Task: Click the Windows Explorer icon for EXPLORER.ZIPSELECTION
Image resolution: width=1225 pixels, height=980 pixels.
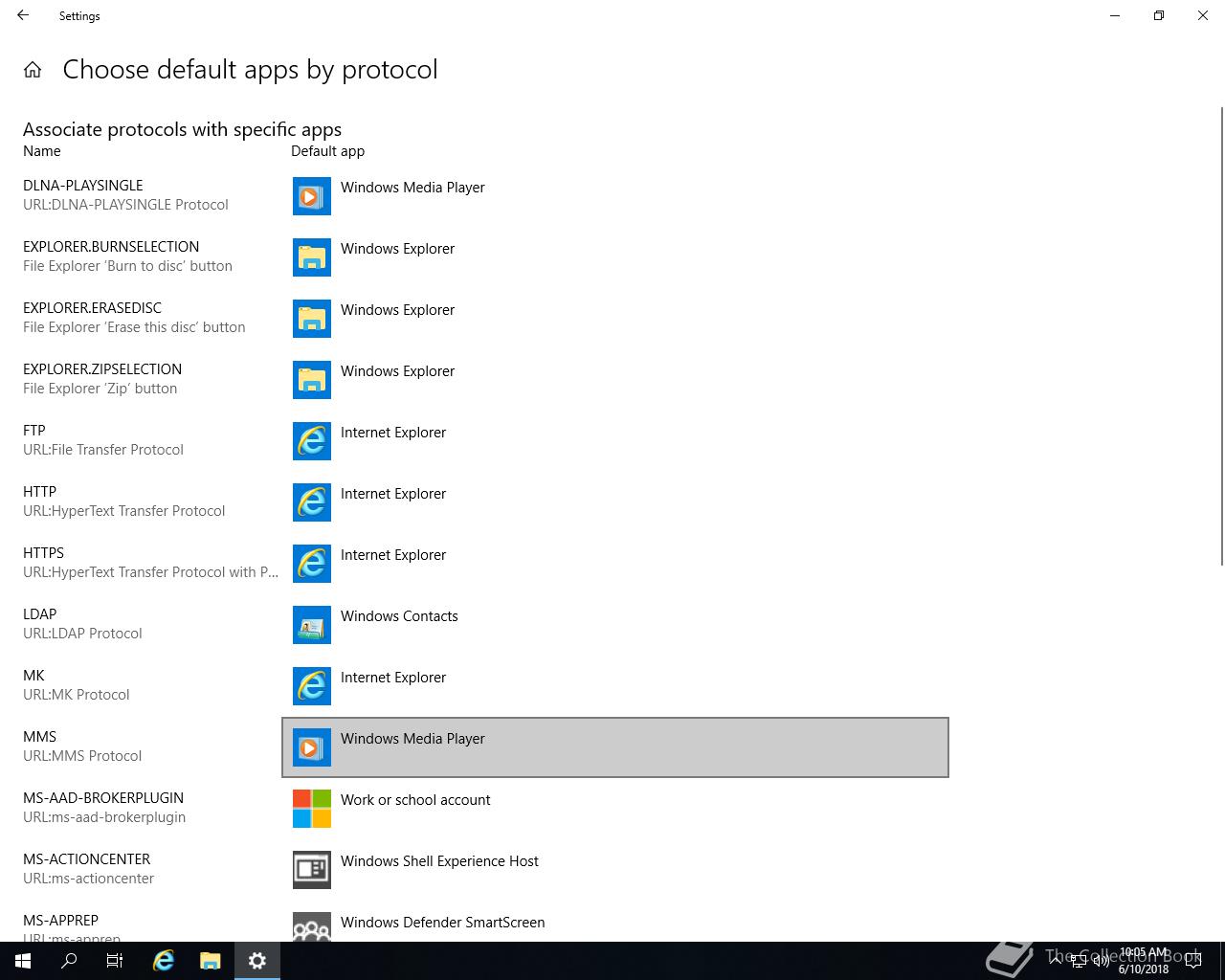Action: point(312,380)
